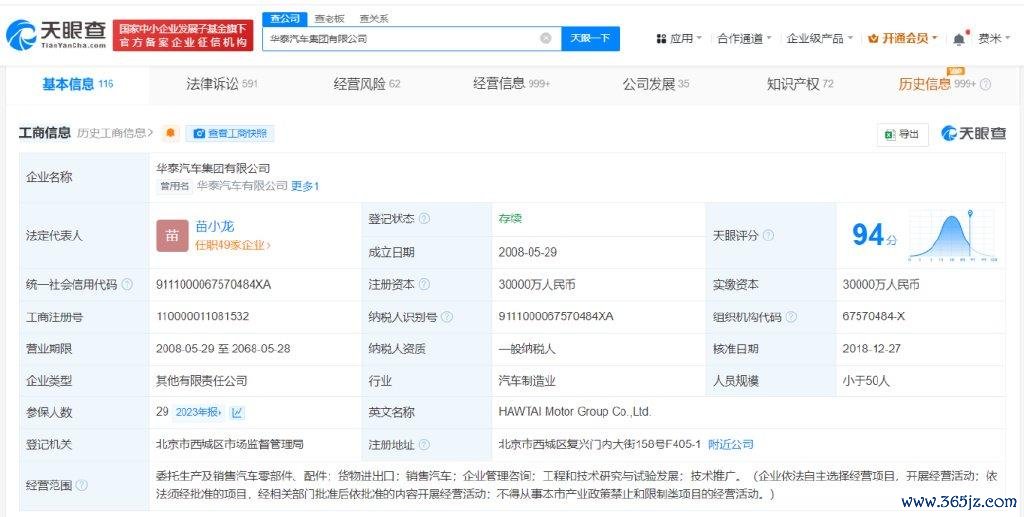This screenshot has height=517, width=1024.
Task: Open the user 费米 account dropdown
Action: coord(994,39)
